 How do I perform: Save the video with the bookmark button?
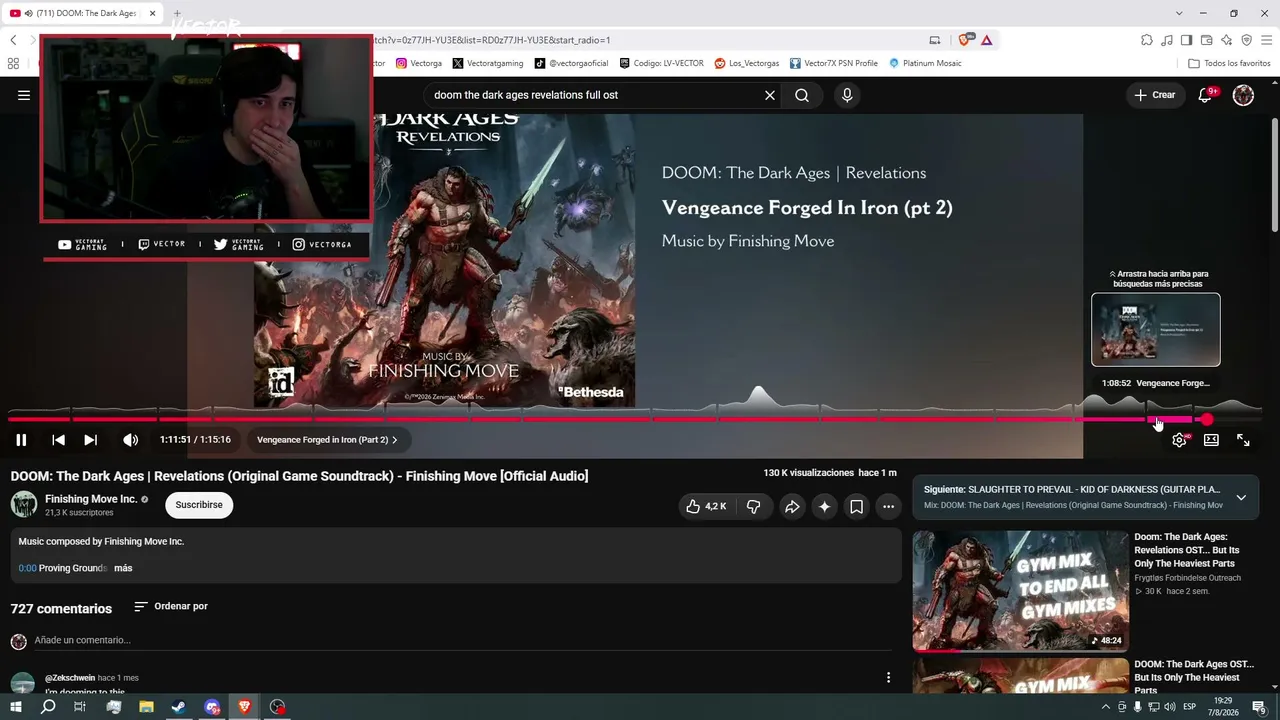(x=856, y=507)
